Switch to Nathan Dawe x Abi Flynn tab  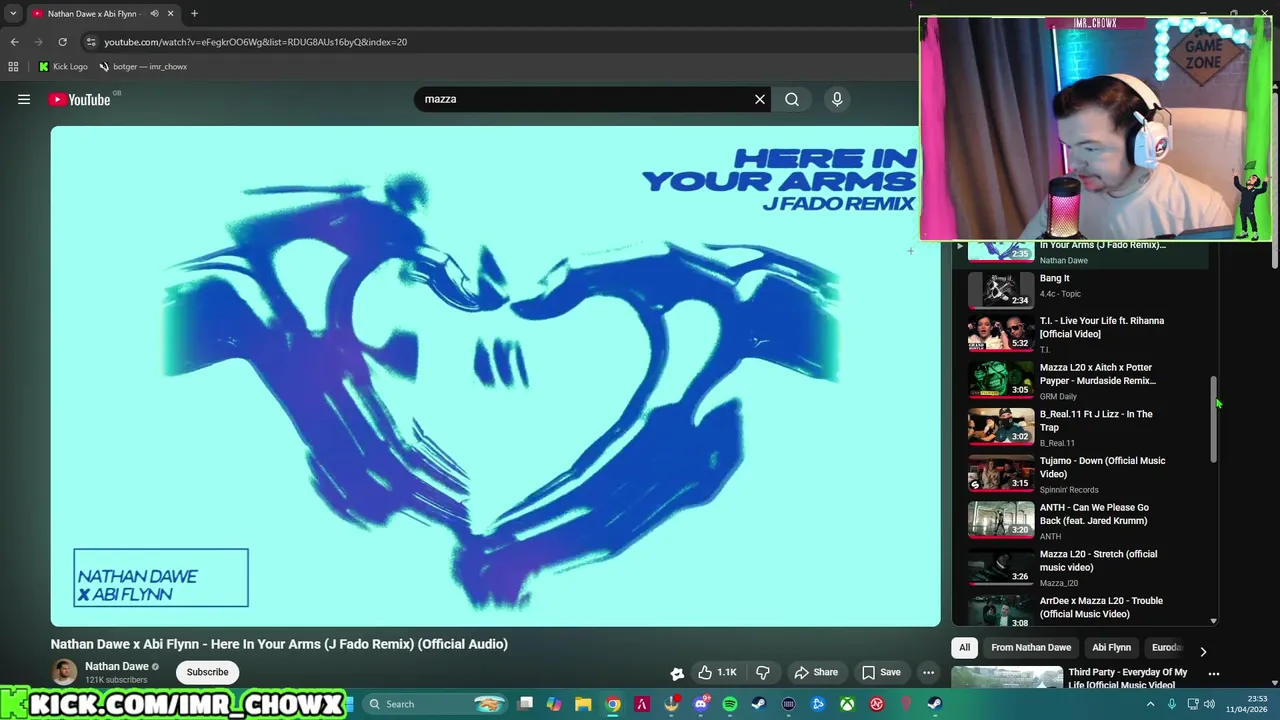tap(92, 13)
